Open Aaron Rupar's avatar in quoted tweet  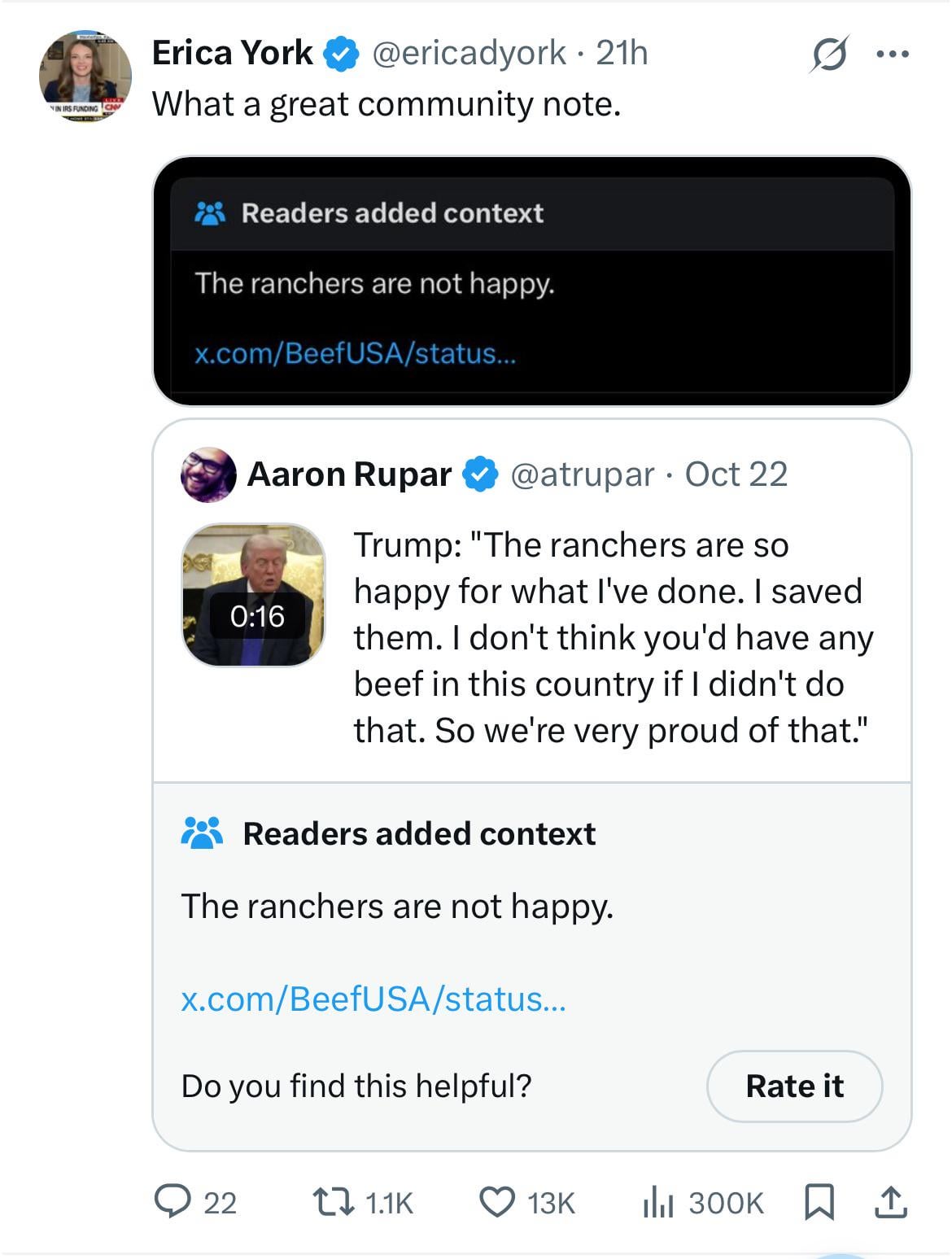(208, 474)
